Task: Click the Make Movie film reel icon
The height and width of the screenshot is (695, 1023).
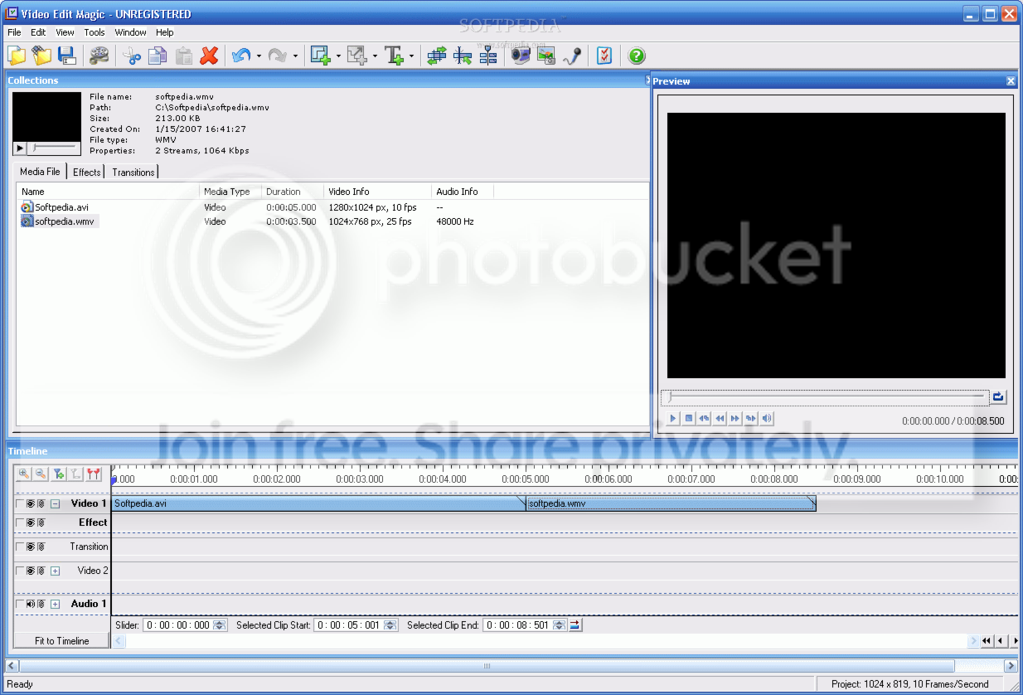Action: pyautogui.click(x=99, y=56)
